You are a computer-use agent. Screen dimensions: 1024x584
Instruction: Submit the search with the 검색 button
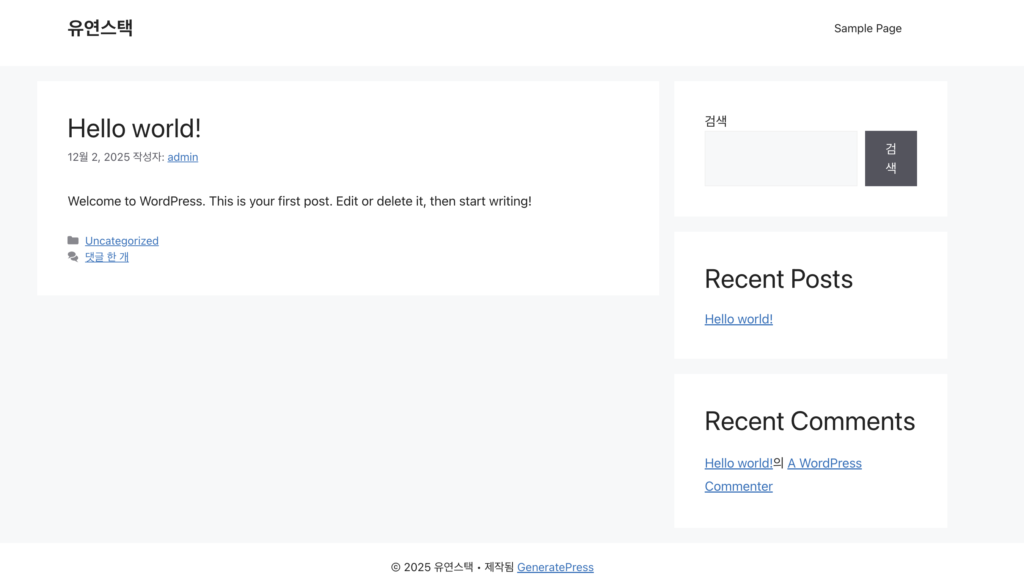[890, 158]
